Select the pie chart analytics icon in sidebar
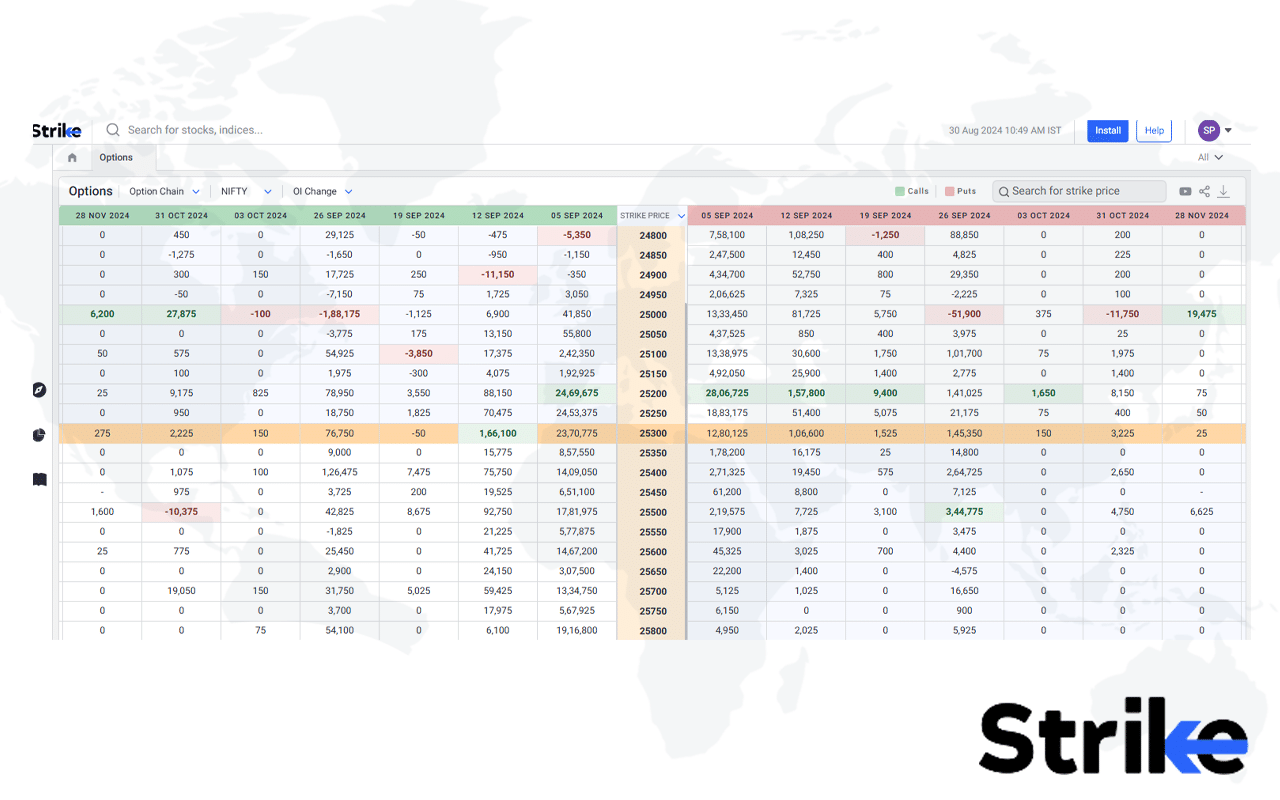 [39, 434]
